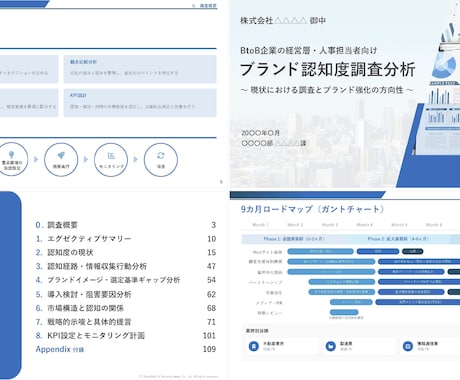Click page number 71 in the contents

(211, 322)
